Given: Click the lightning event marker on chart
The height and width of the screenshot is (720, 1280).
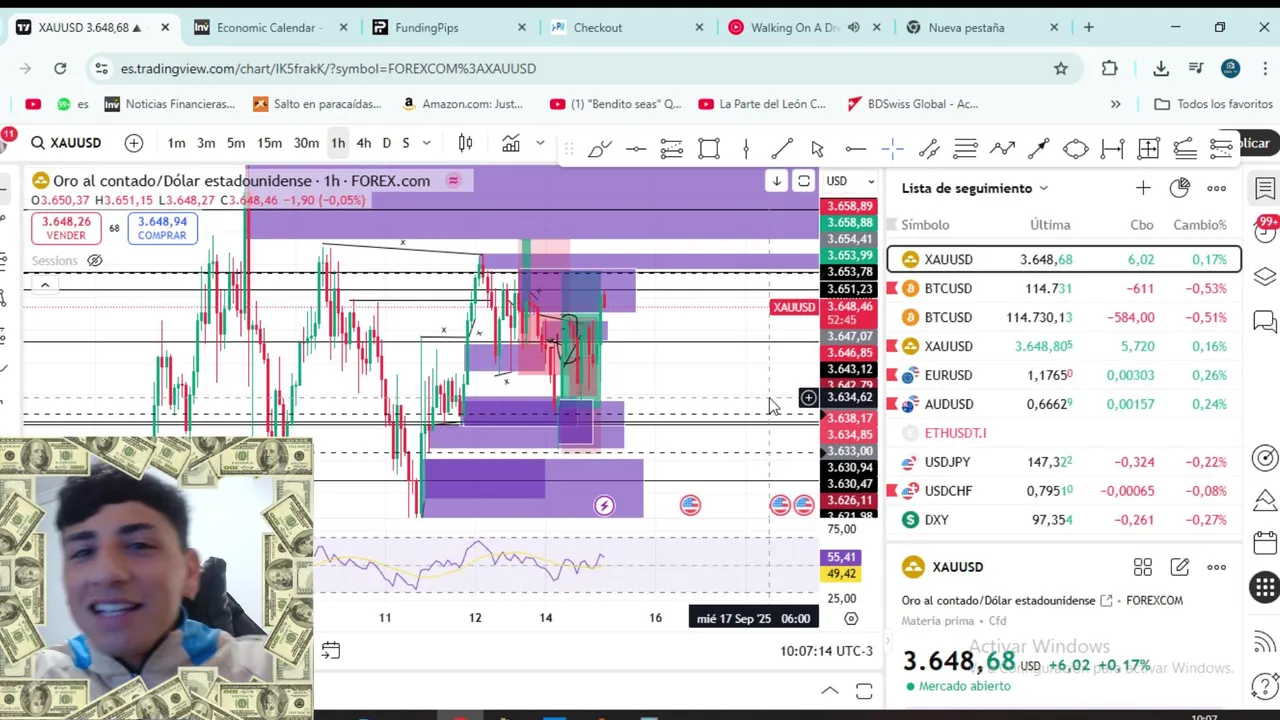Looking at the screenshot, I should click(x=604, y=506).
